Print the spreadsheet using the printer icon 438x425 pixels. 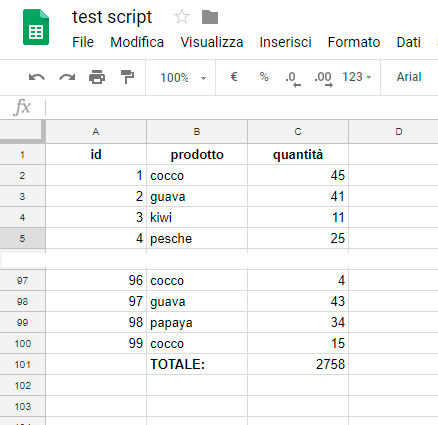(97, 77)
